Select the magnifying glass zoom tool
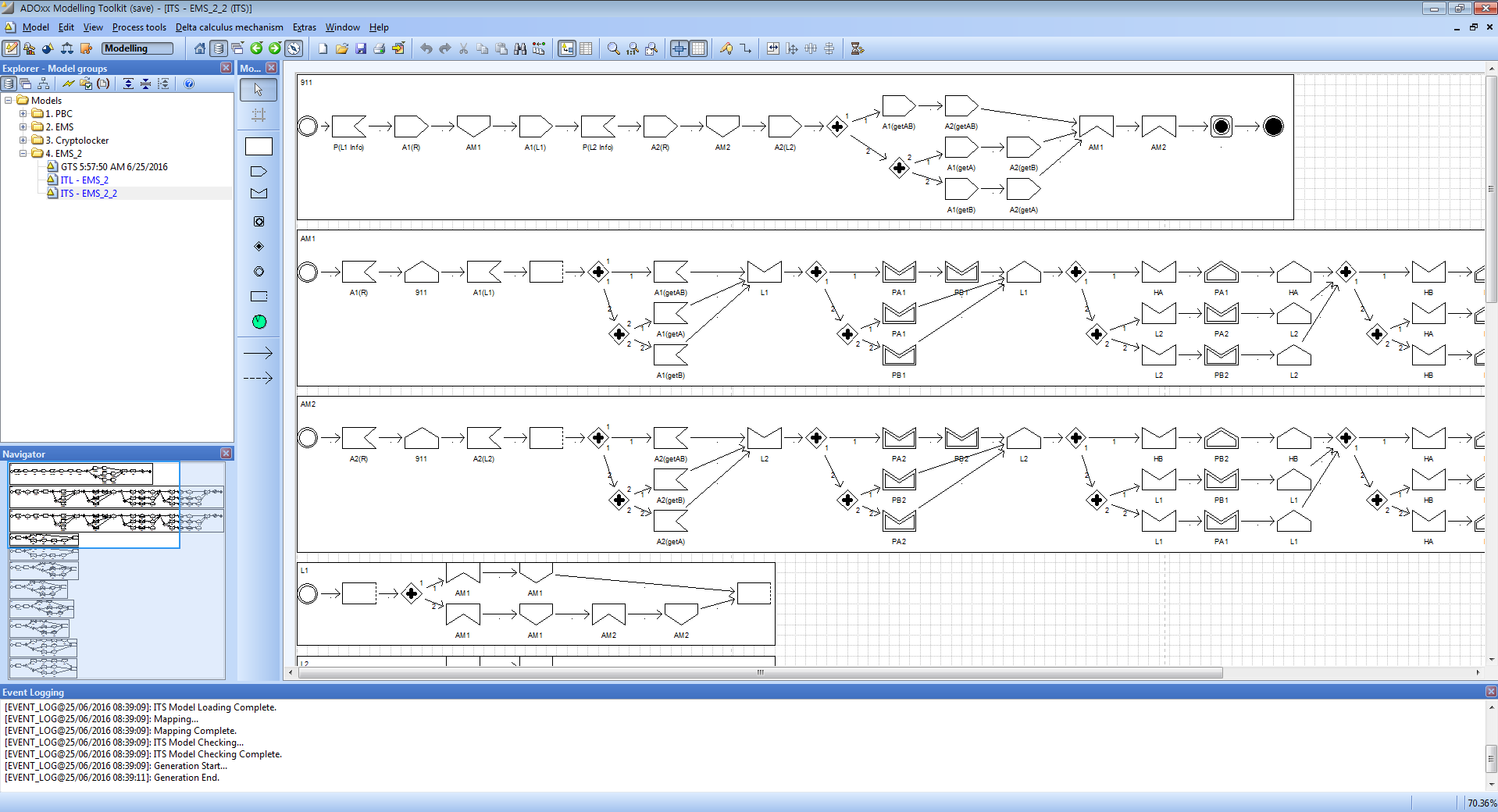This screenshot has width=1498, height=812. [614, 48]
